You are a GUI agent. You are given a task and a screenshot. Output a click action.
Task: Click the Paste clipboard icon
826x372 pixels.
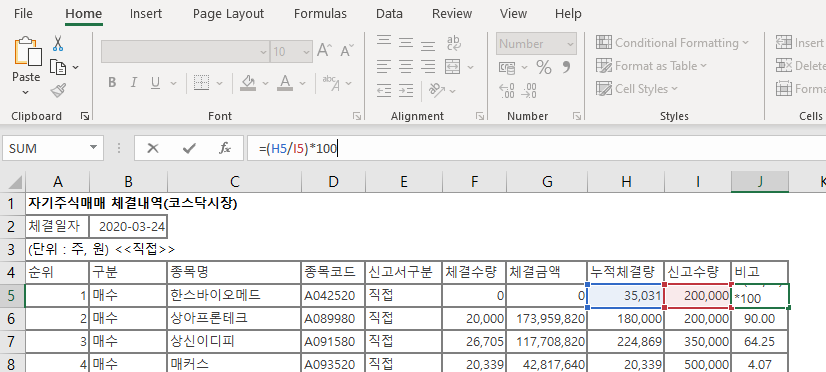(27, 52)
